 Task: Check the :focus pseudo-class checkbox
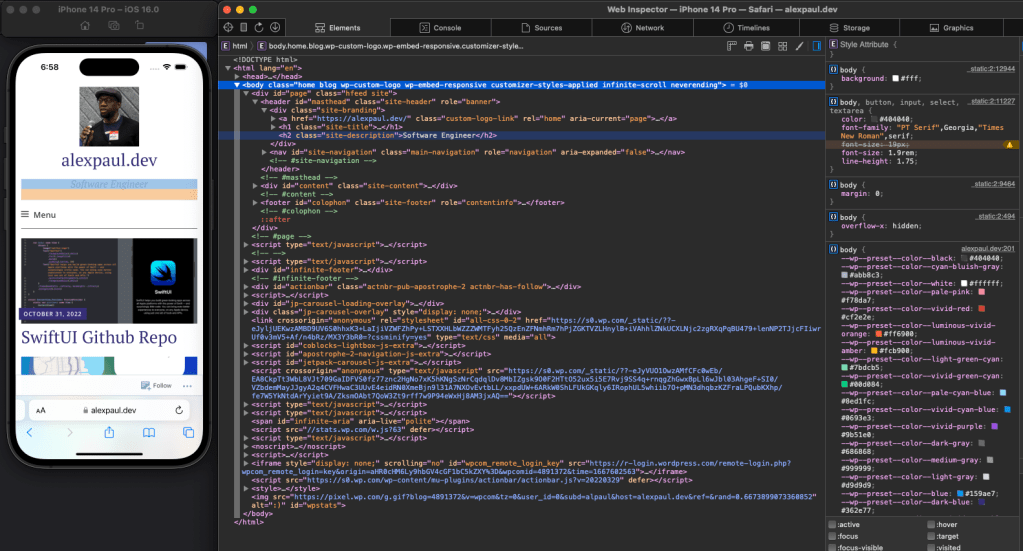pyautogui.click(x=833, y=536)
